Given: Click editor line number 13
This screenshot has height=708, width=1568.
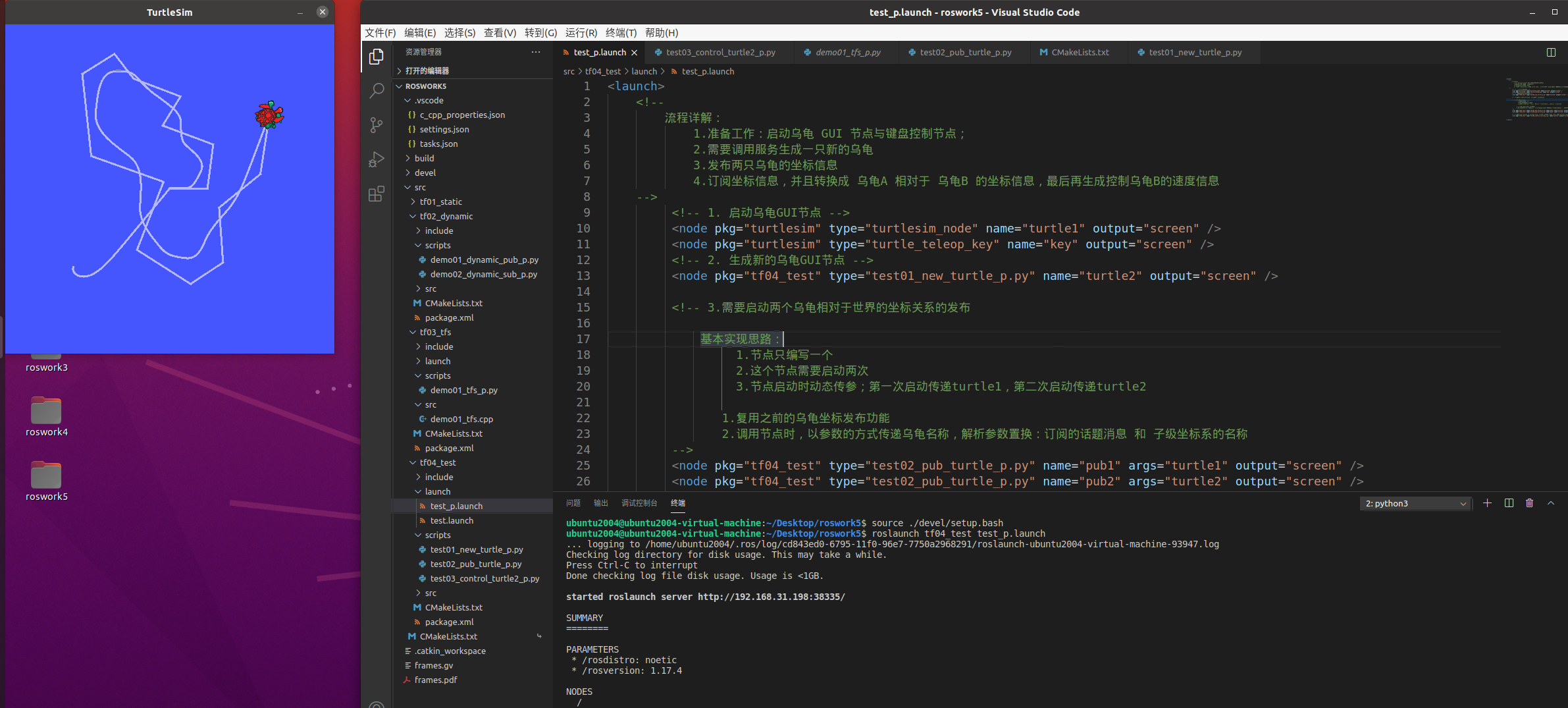Looking at the screenshot, I should pyautogui.click(x=583, y=276).
